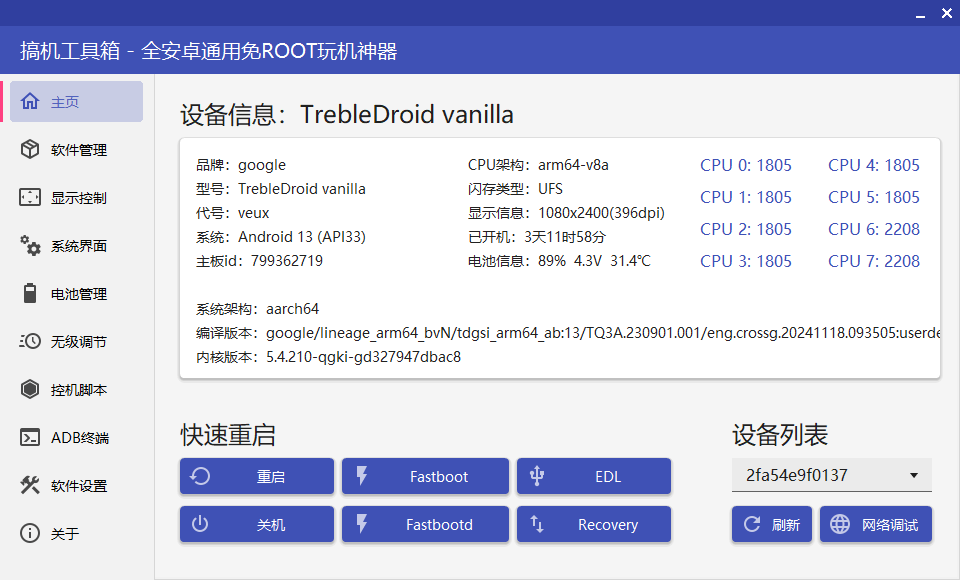This screenshot has height=580, width=960.
Task: Select the 显示控制 screen icon
Action: point(30,197)
